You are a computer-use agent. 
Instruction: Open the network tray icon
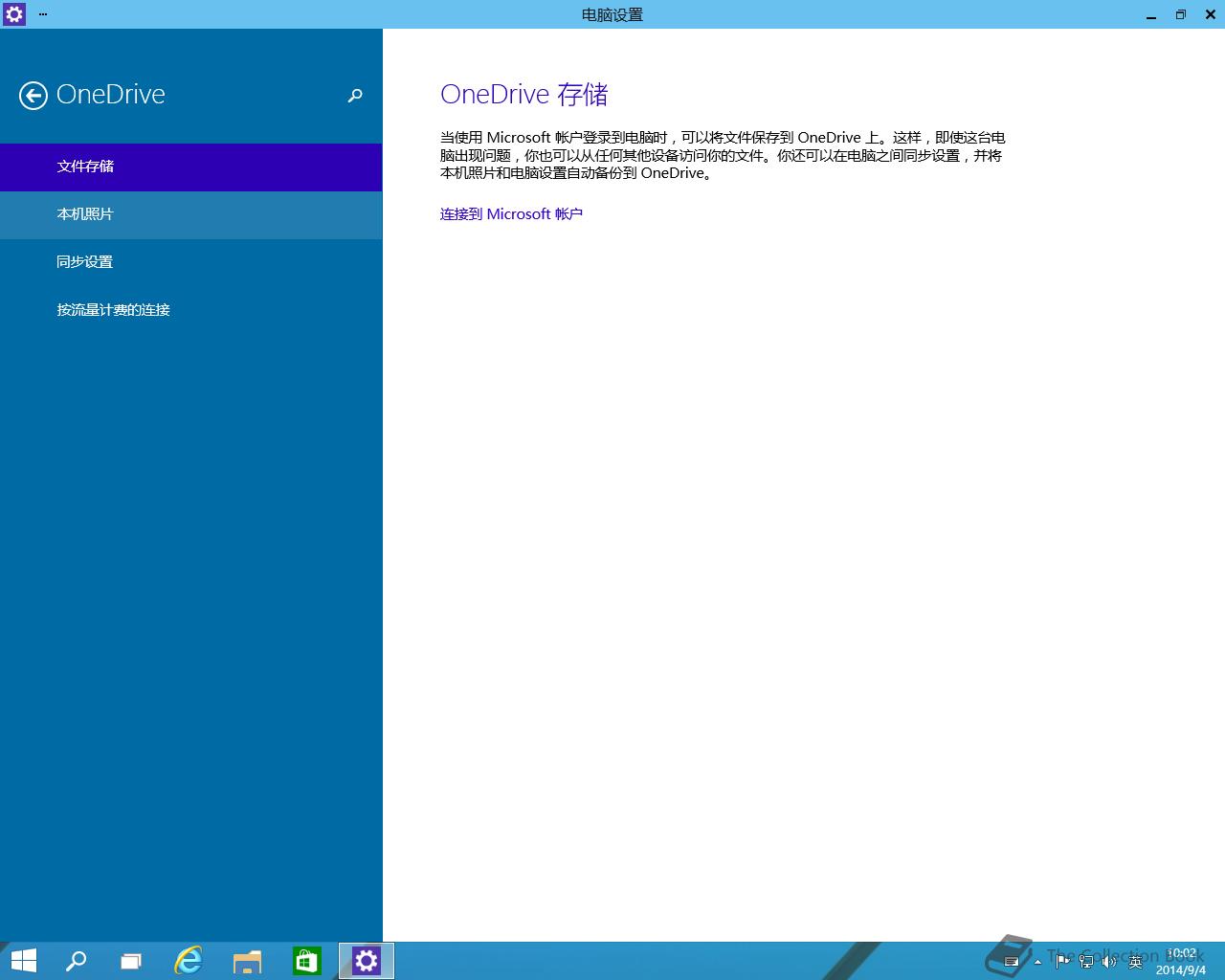click(1086, 962)
